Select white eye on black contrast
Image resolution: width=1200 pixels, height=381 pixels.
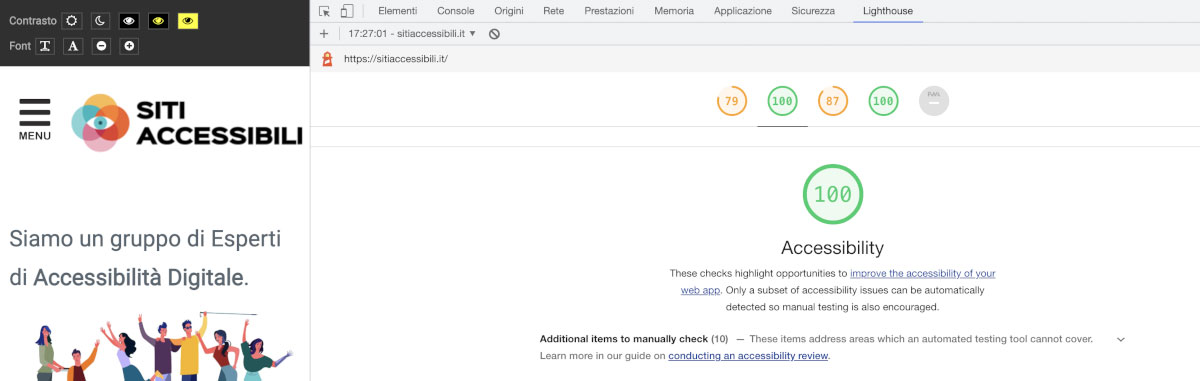(x=129, y=20)
